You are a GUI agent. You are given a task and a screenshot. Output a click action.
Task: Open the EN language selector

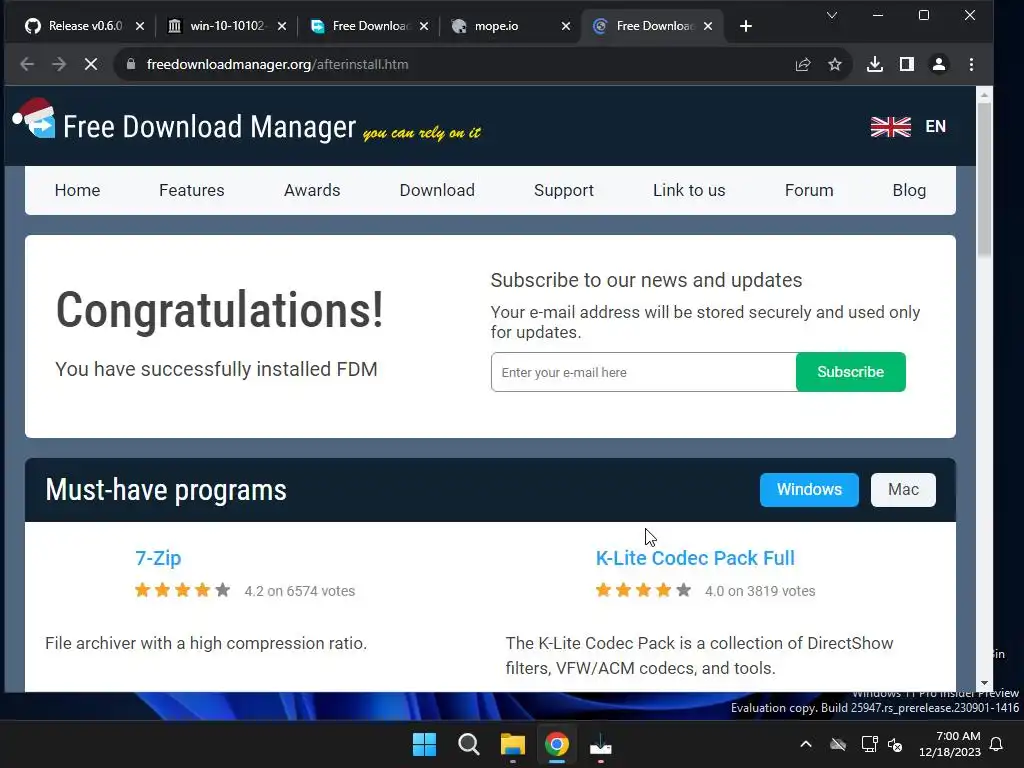tap(935, 127)
